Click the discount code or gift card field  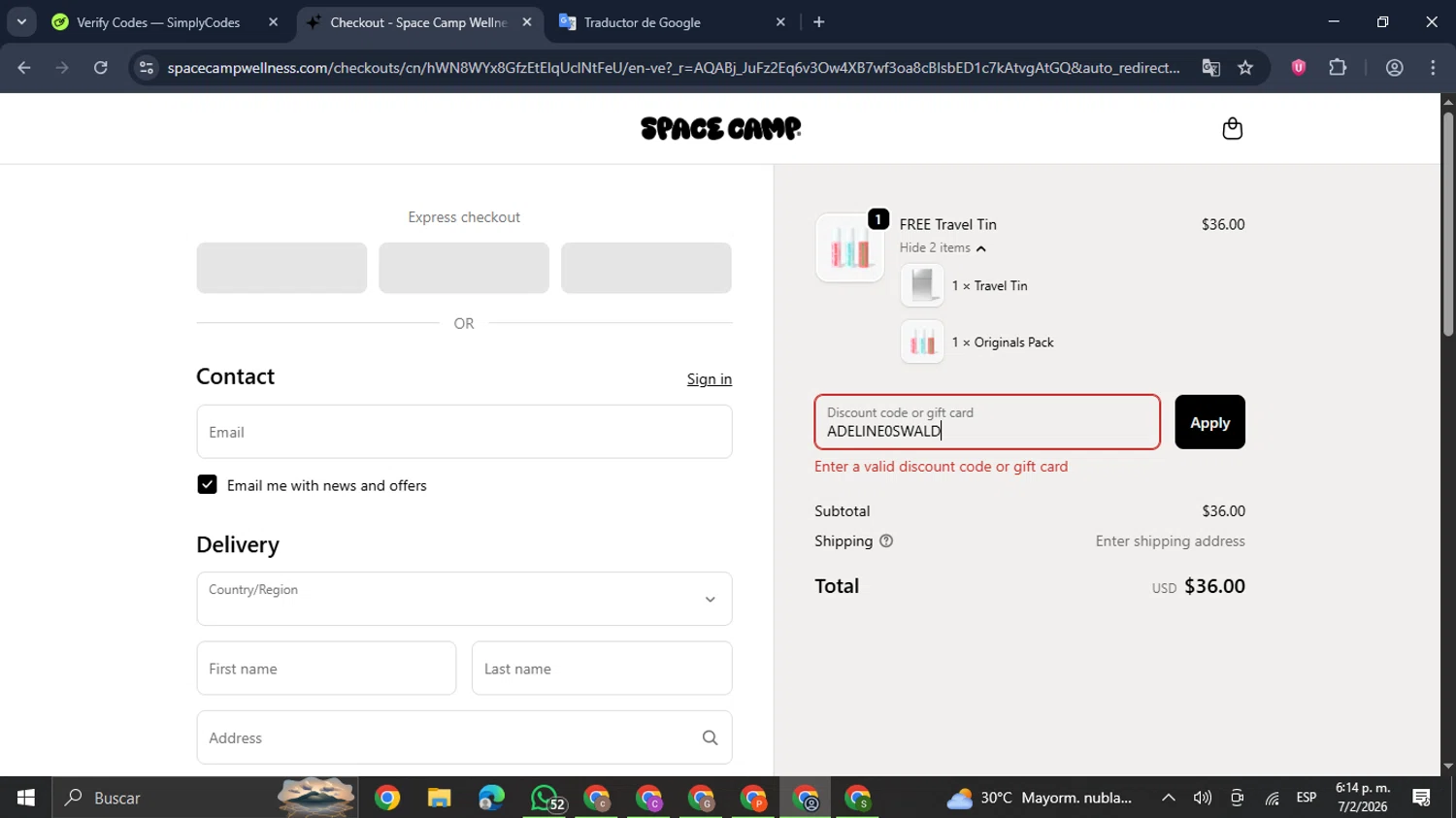(x=987, y=422)
